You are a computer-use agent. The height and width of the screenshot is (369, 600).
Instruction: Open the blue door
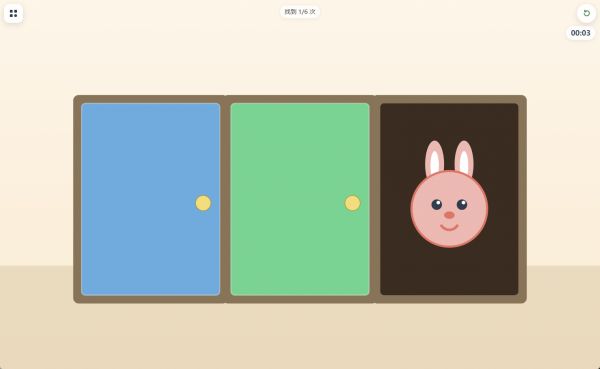point(151,199)
